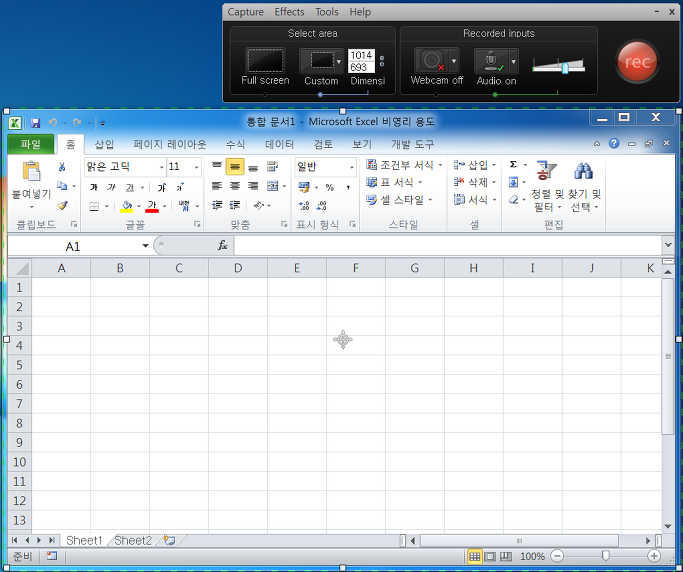This screenshot has height=572, width=683.
Task: Align text left in cell
Action: click(x=216, y=186)
